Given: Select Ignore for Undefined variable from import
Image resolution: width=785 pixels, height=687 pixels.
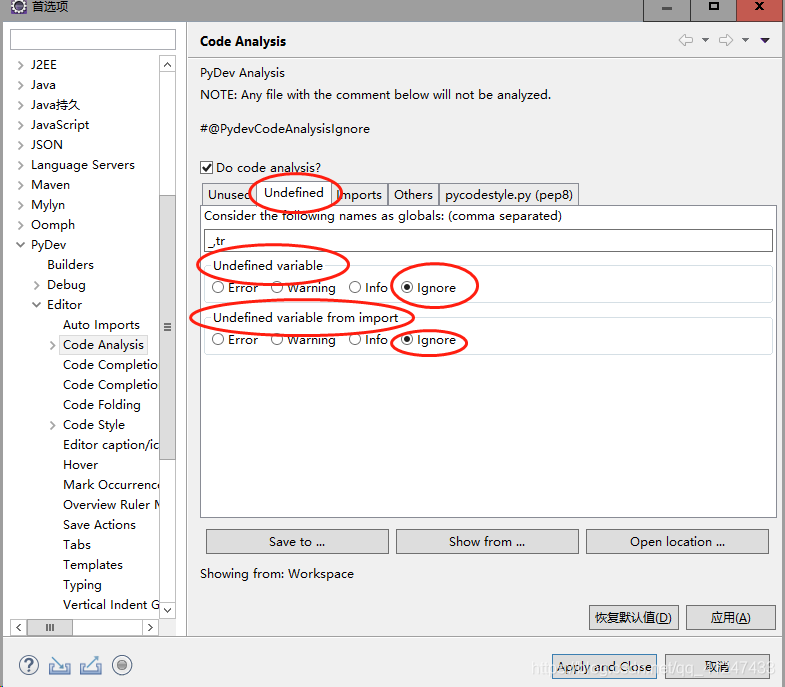Looking at the screenshot, I should 407,339.
